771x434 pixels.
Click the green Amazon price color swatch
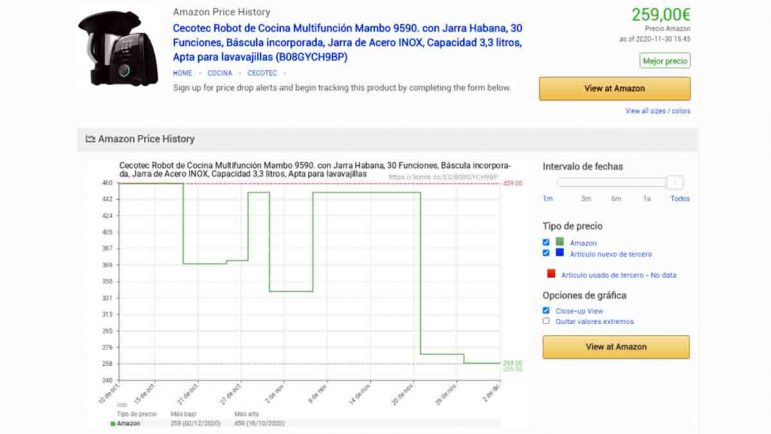[560, 242]
